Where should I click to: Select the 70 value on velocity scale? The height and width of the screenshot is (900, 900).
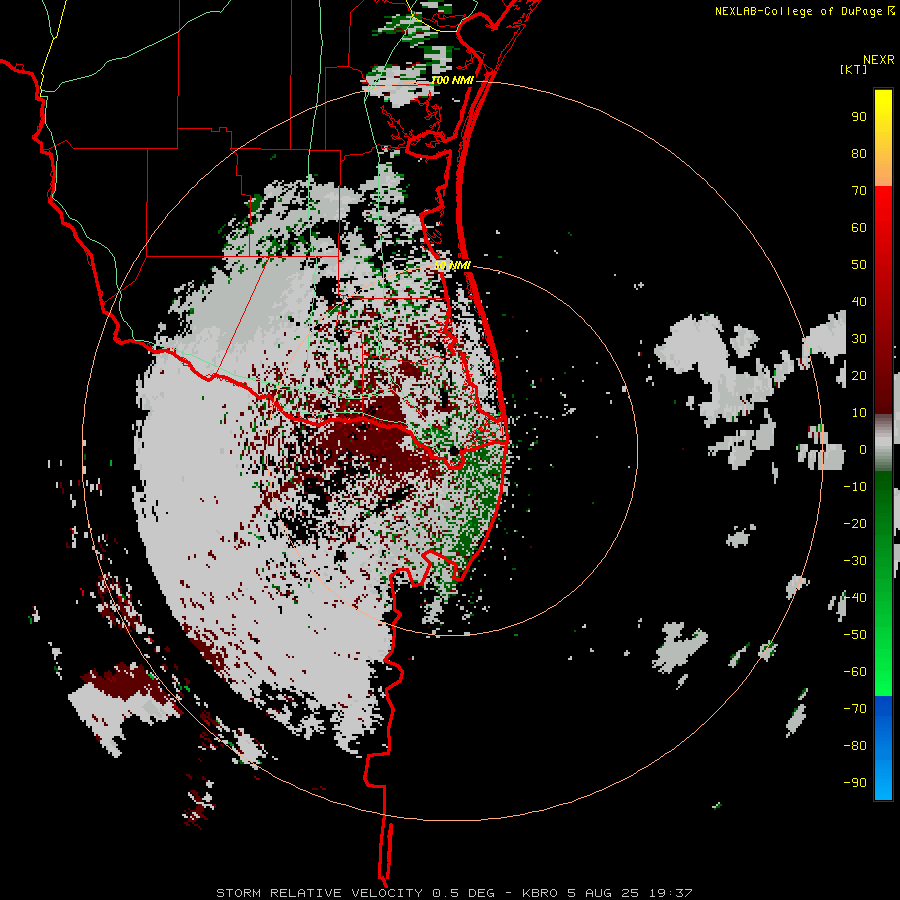pyautogui.click(x=859, y=191)
